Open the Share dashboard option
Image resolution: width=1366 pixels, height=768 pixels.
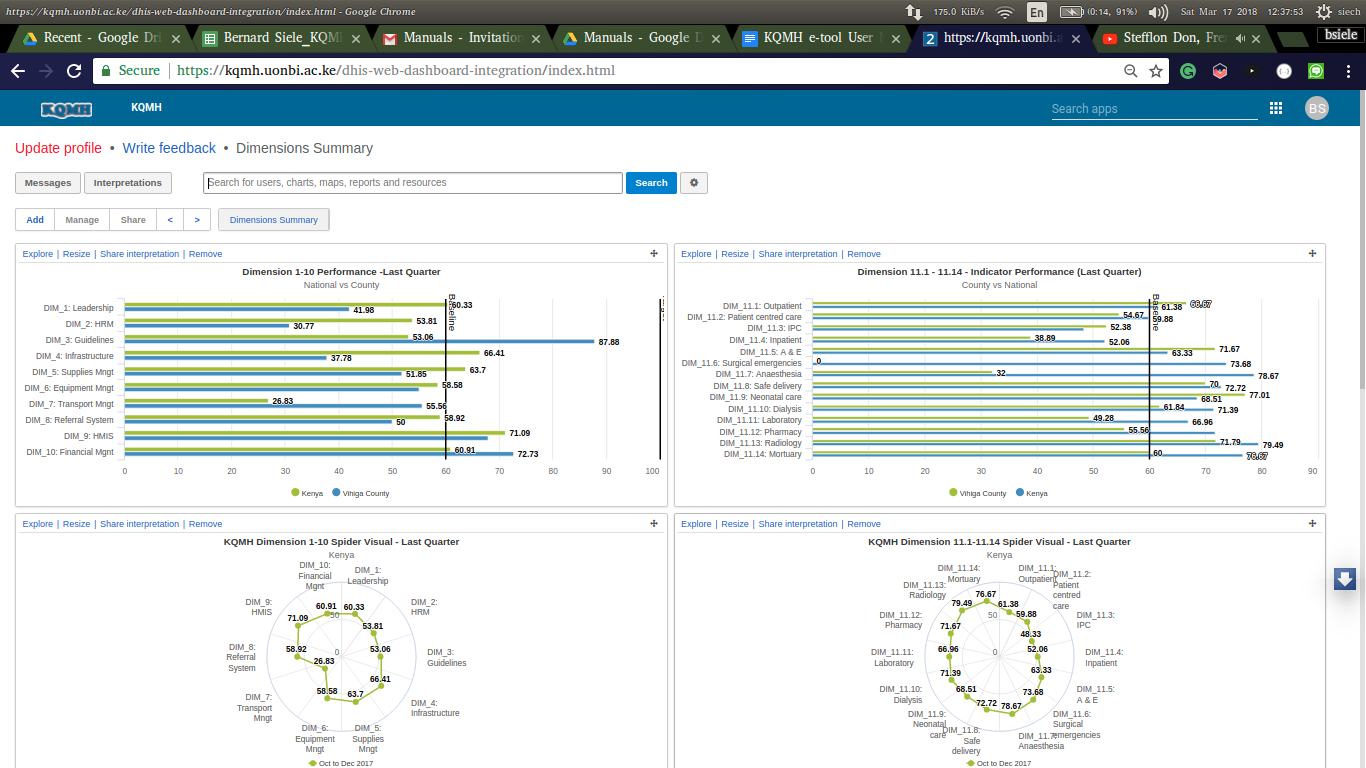[133, 220]
